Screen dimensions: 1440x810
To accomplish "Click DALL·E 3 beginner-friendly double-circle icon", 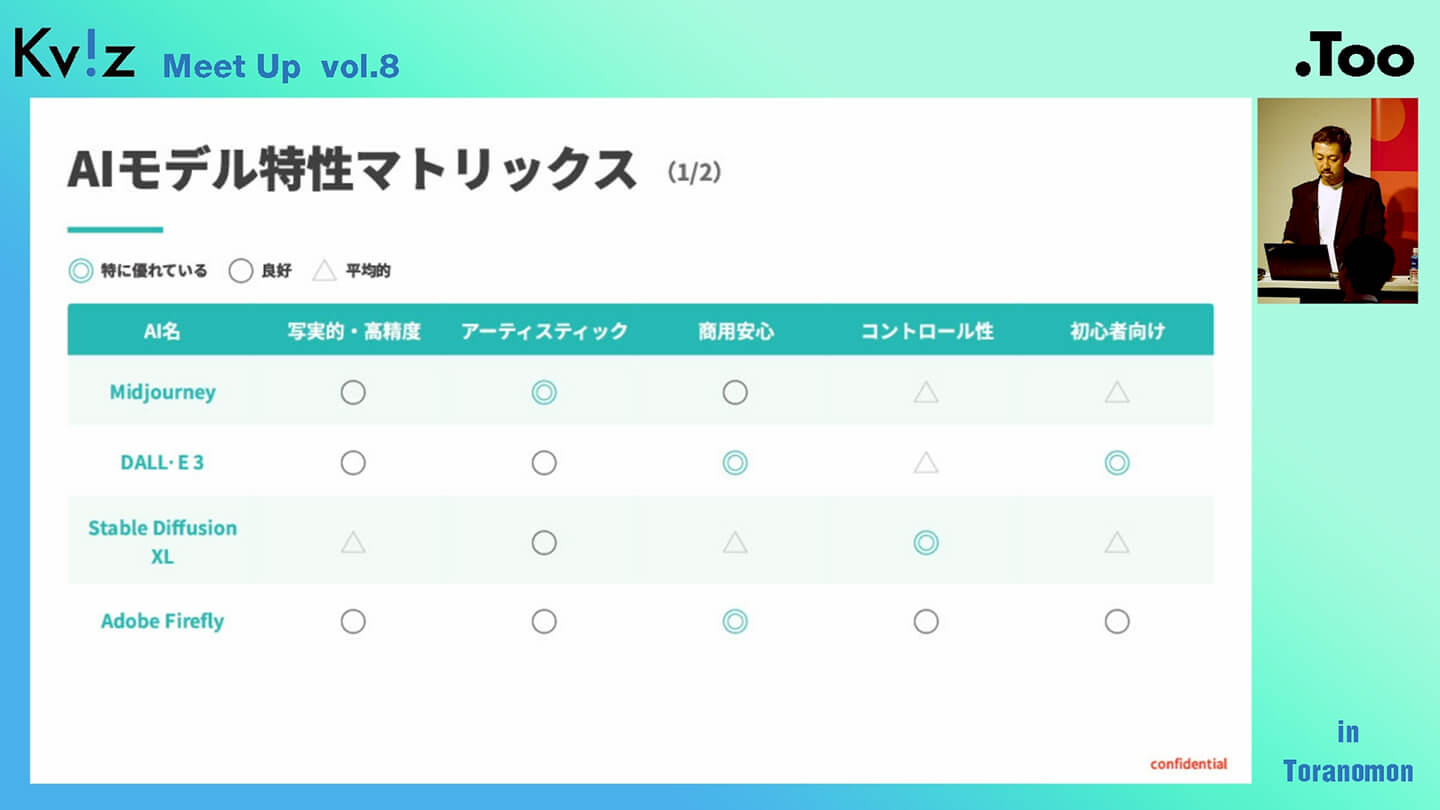I will pos(1117,463).
